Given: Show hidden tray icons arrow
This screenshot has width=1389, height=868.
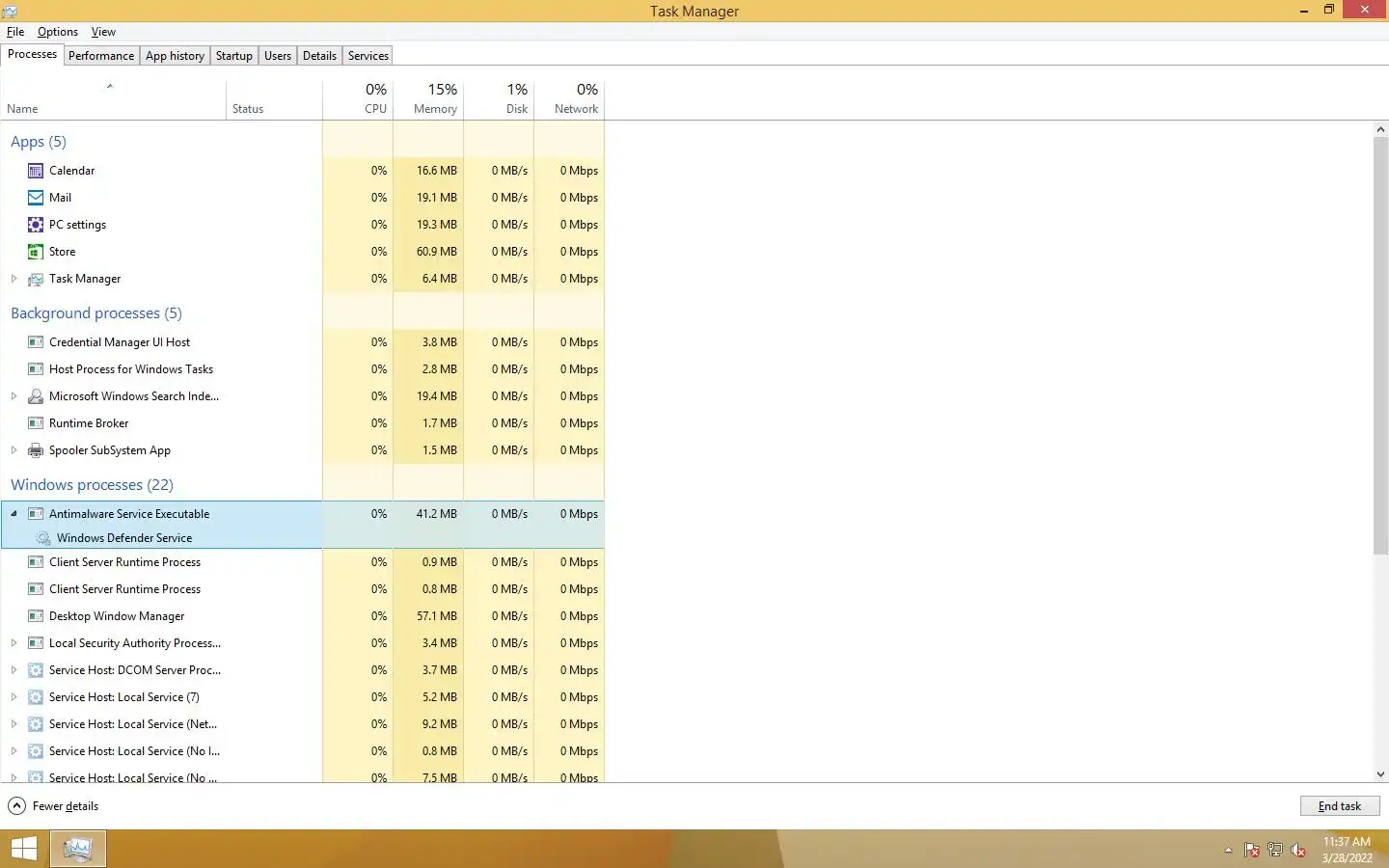Looking at the screenshot, I should tap(1228, 850).
